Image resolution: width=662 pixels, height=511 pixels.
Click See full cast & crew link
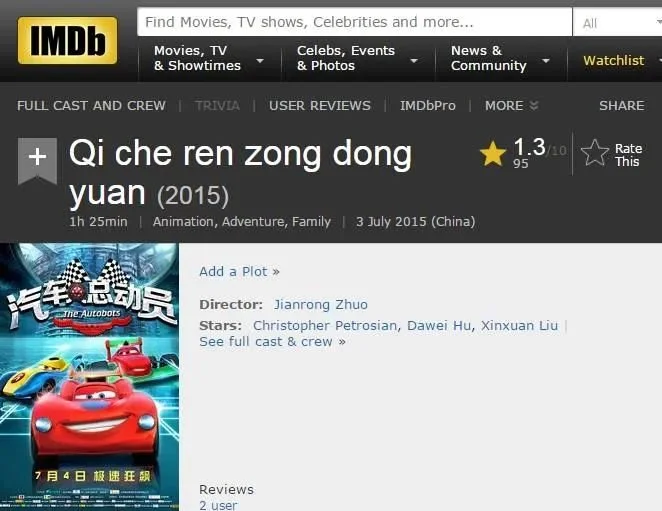pos(272,342)
